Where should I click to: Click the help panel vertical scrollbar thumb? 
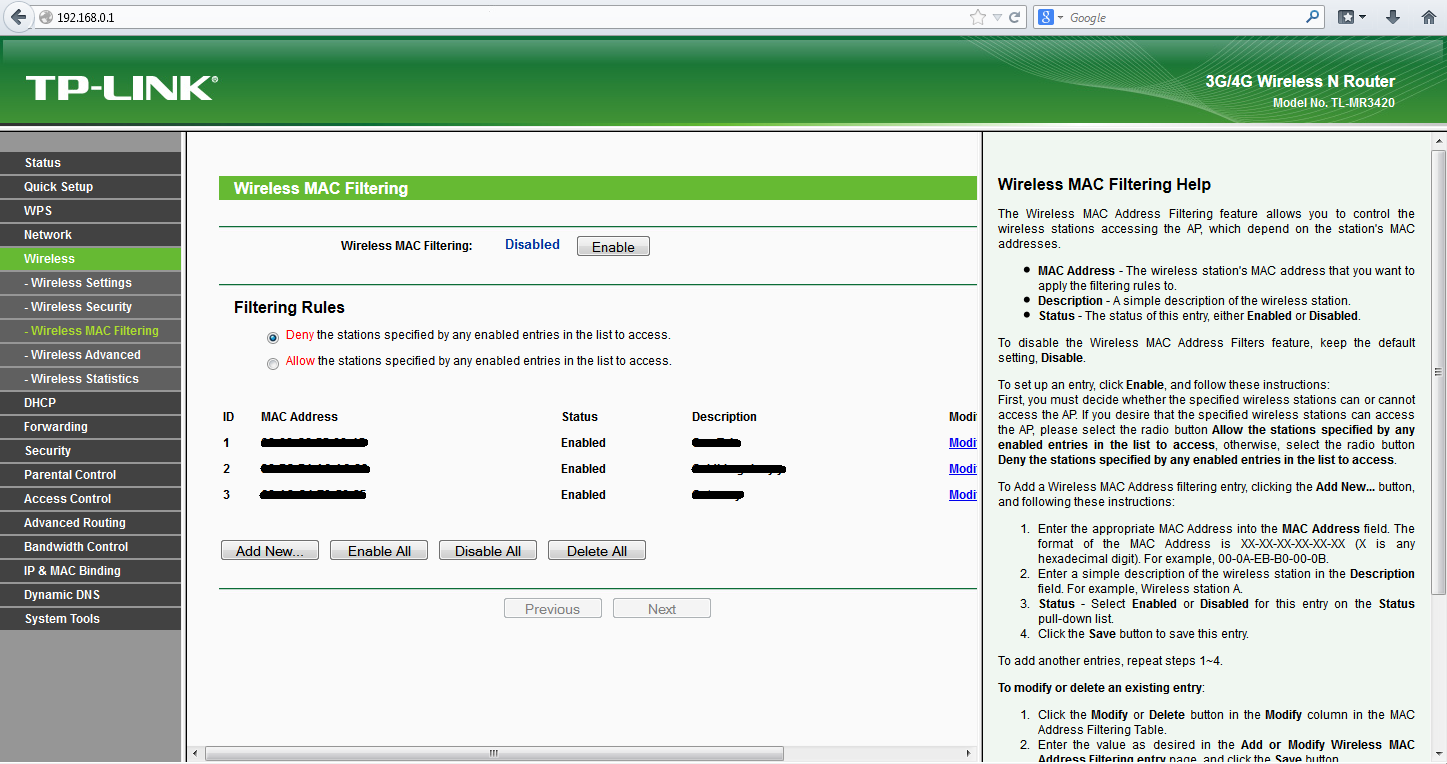(x=1438, y=370)
